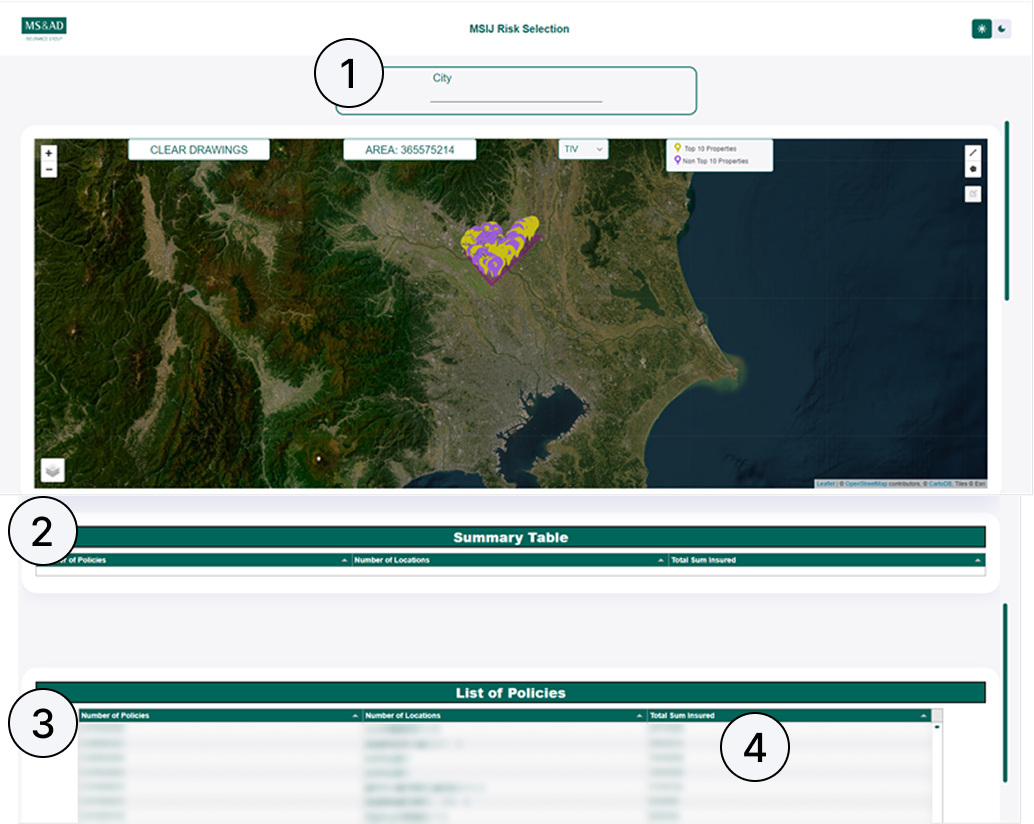Screen dimensions: 1034x824
Task: Sort Summary Table by Number of Locations
Action: pyautogui.click(x=660, y=561)
